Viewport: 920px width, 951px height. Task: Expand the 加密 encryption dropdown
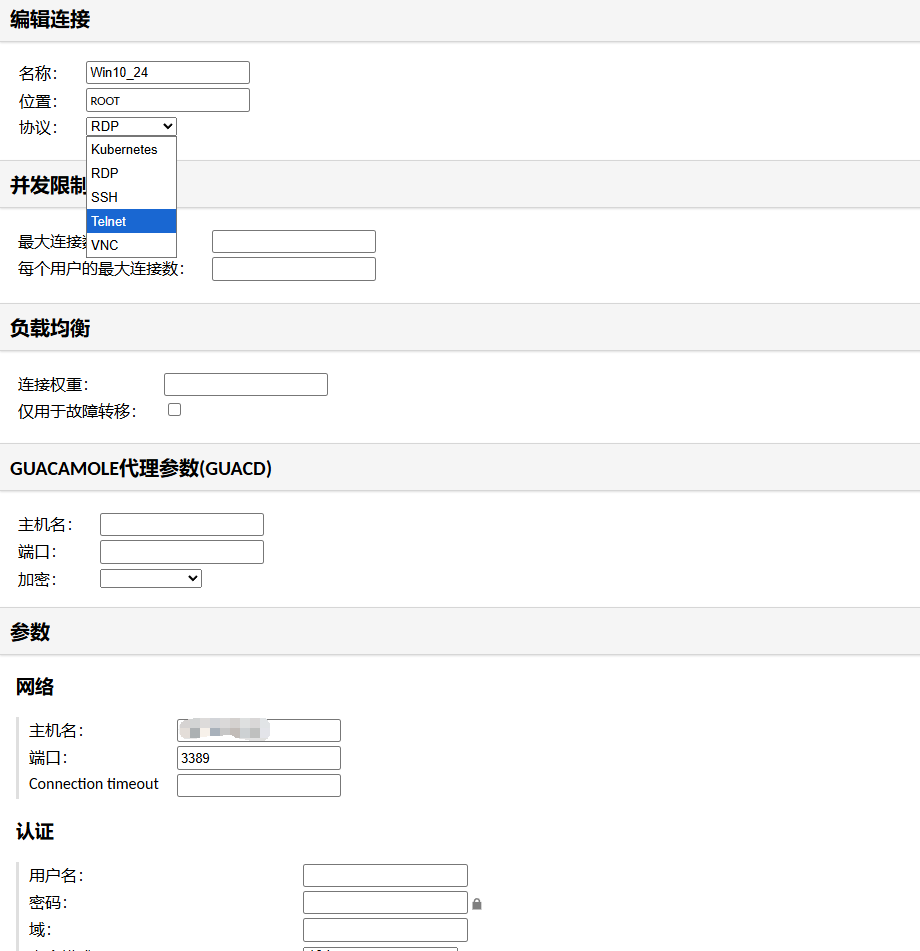point(151,578)
